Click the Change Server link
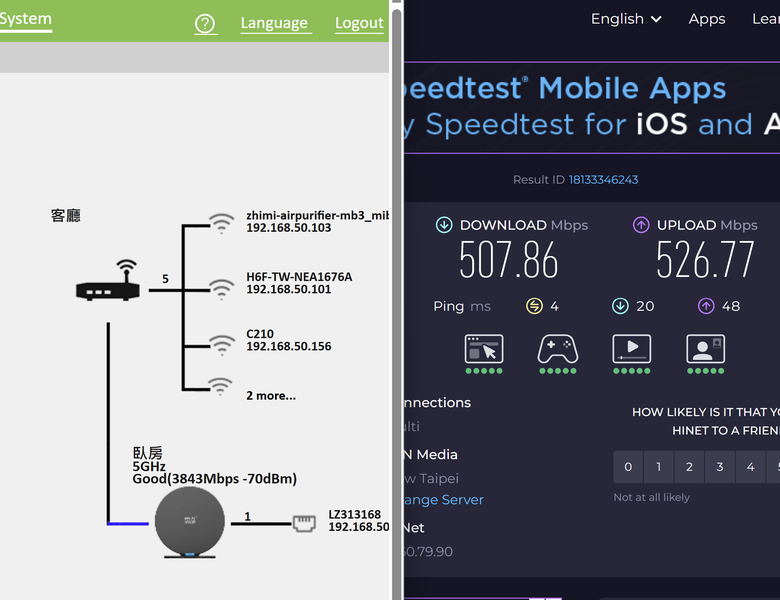 (x=444, y=500)
